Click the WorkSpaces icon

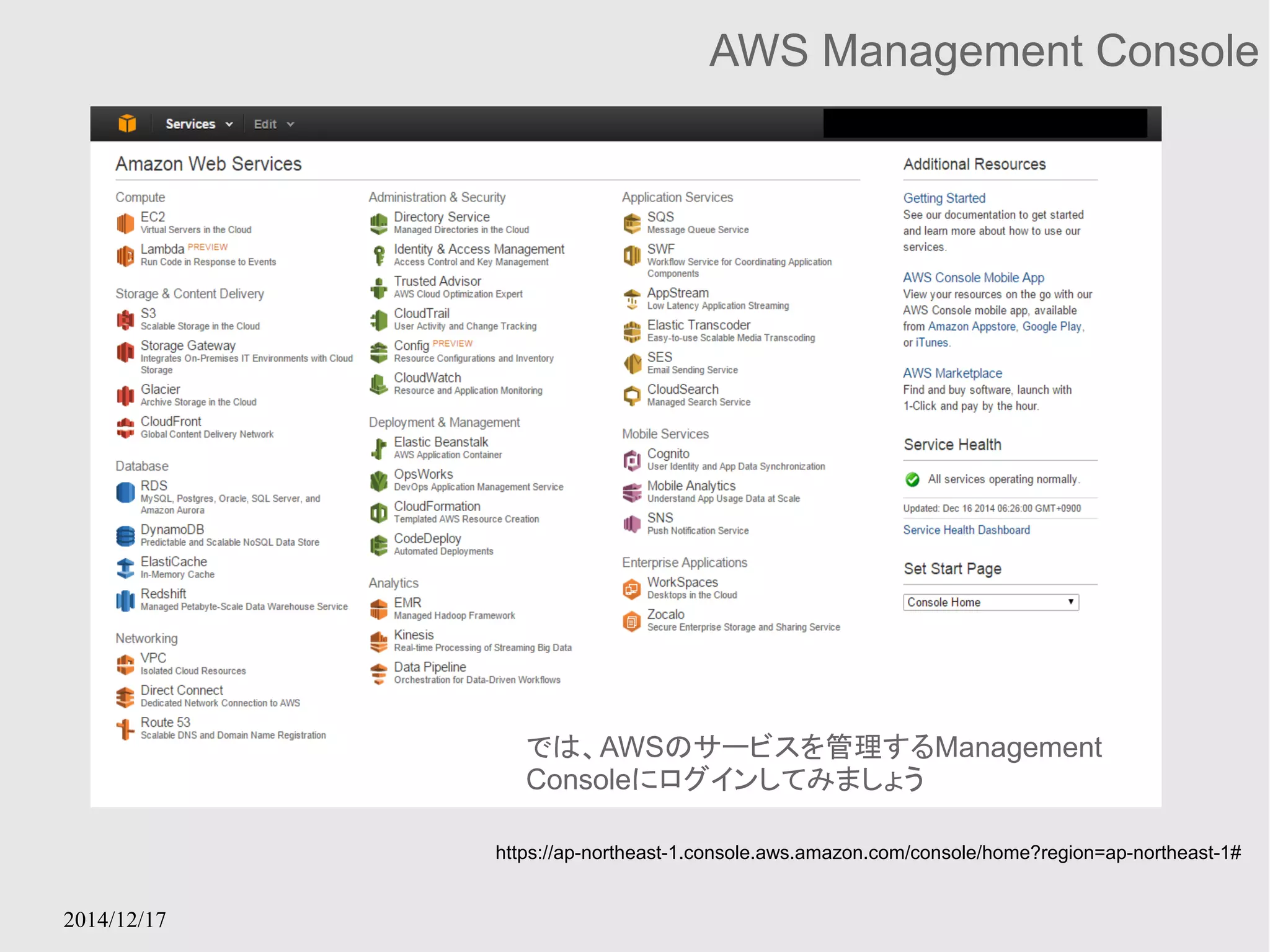coord(632,589)
